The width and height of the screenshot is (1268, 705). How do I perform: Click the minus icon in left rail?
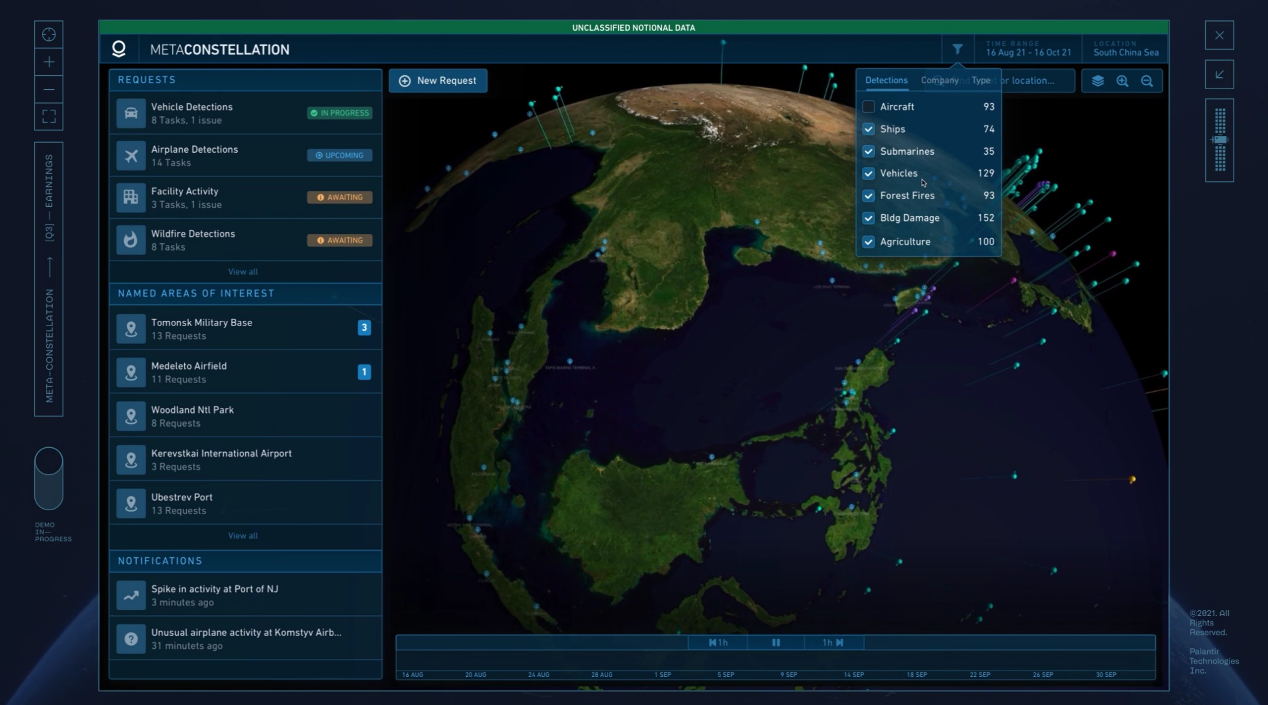point(48,88)
